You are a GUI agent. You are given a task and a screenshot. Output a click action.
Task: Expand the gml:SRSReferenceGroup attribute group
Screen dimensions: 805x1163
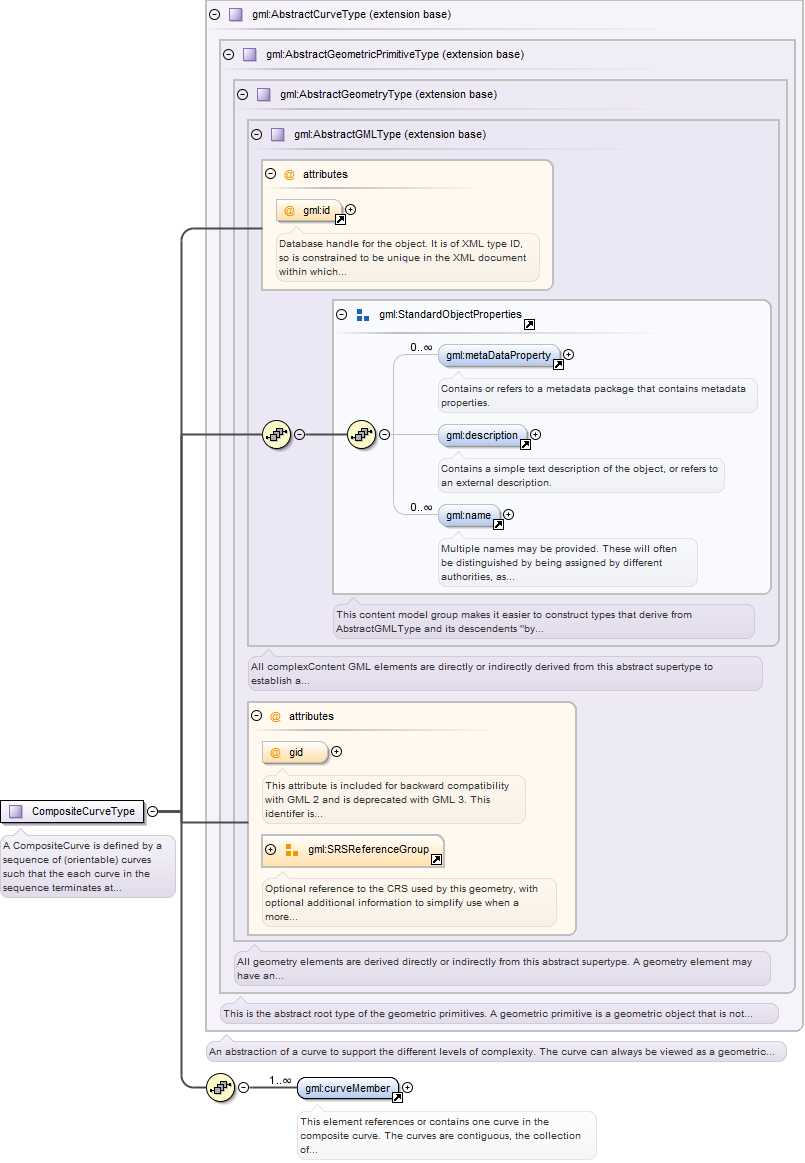pos(270,849)
